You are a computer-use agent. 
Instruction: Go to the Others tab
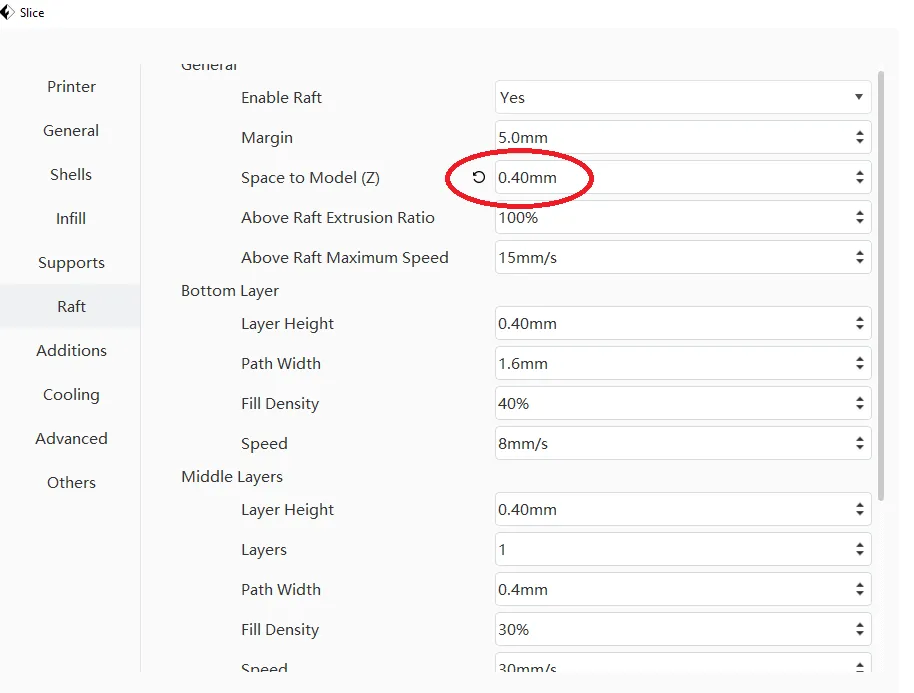[x=71, y=483]
